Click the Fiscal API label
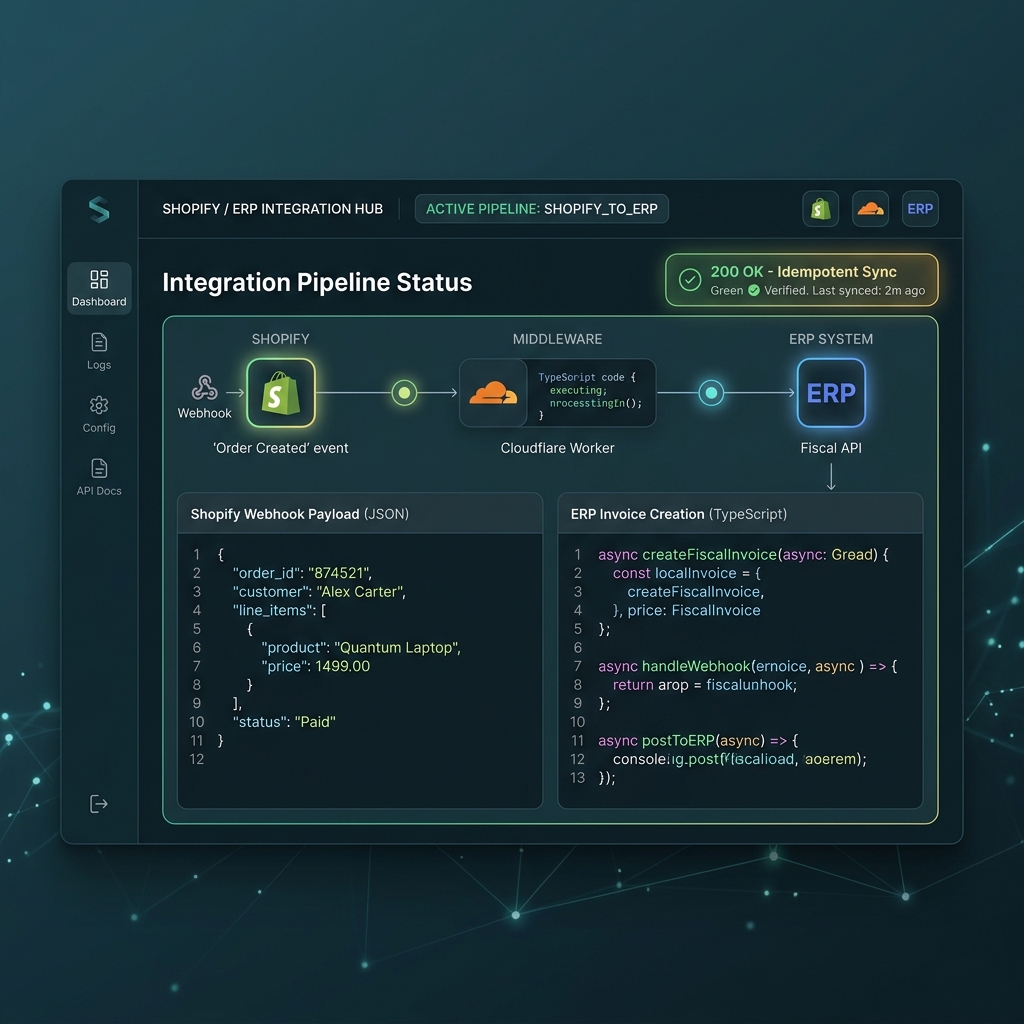This screenshot has width=1024, height=1024. (x=831, y=448)
